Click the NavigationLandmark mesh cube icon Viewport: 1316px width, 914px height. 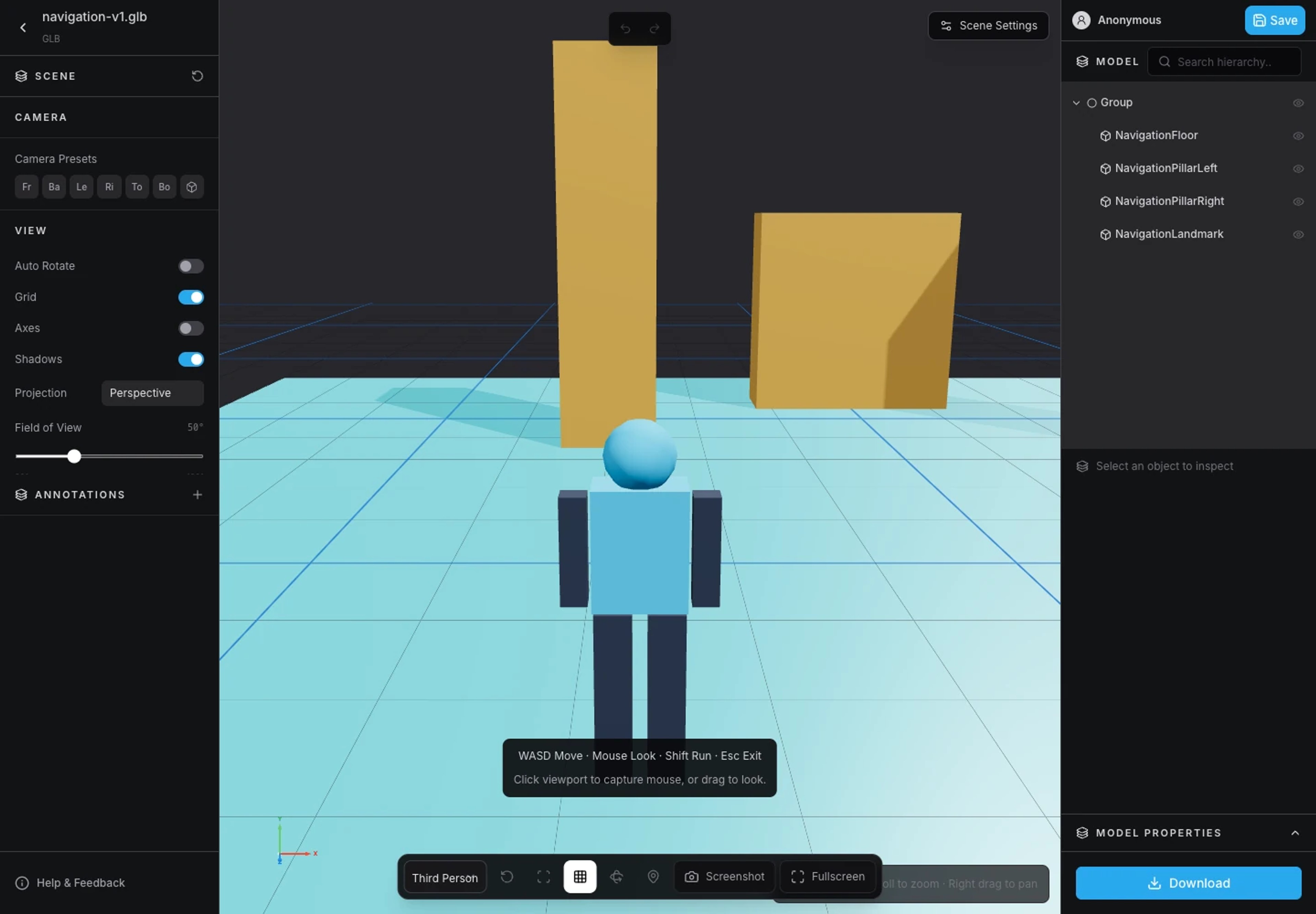[x=1105, y=234]
